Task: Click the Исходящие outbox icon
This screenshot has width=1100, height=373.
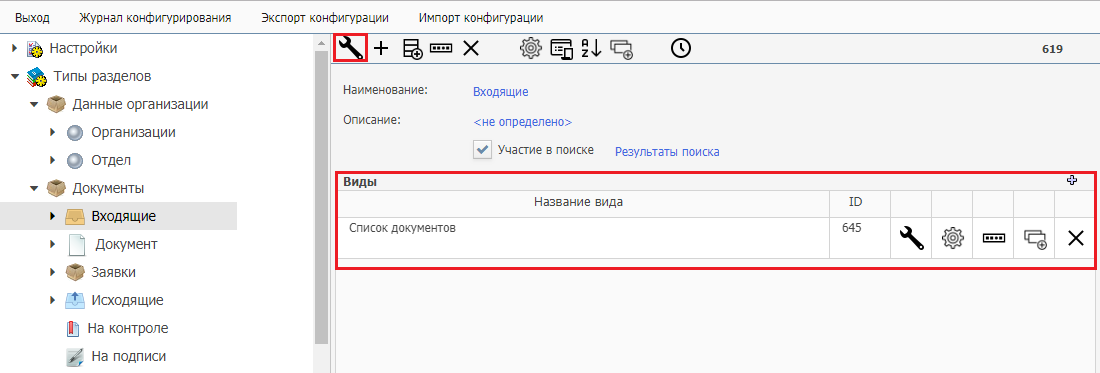Action: [74, 300]
